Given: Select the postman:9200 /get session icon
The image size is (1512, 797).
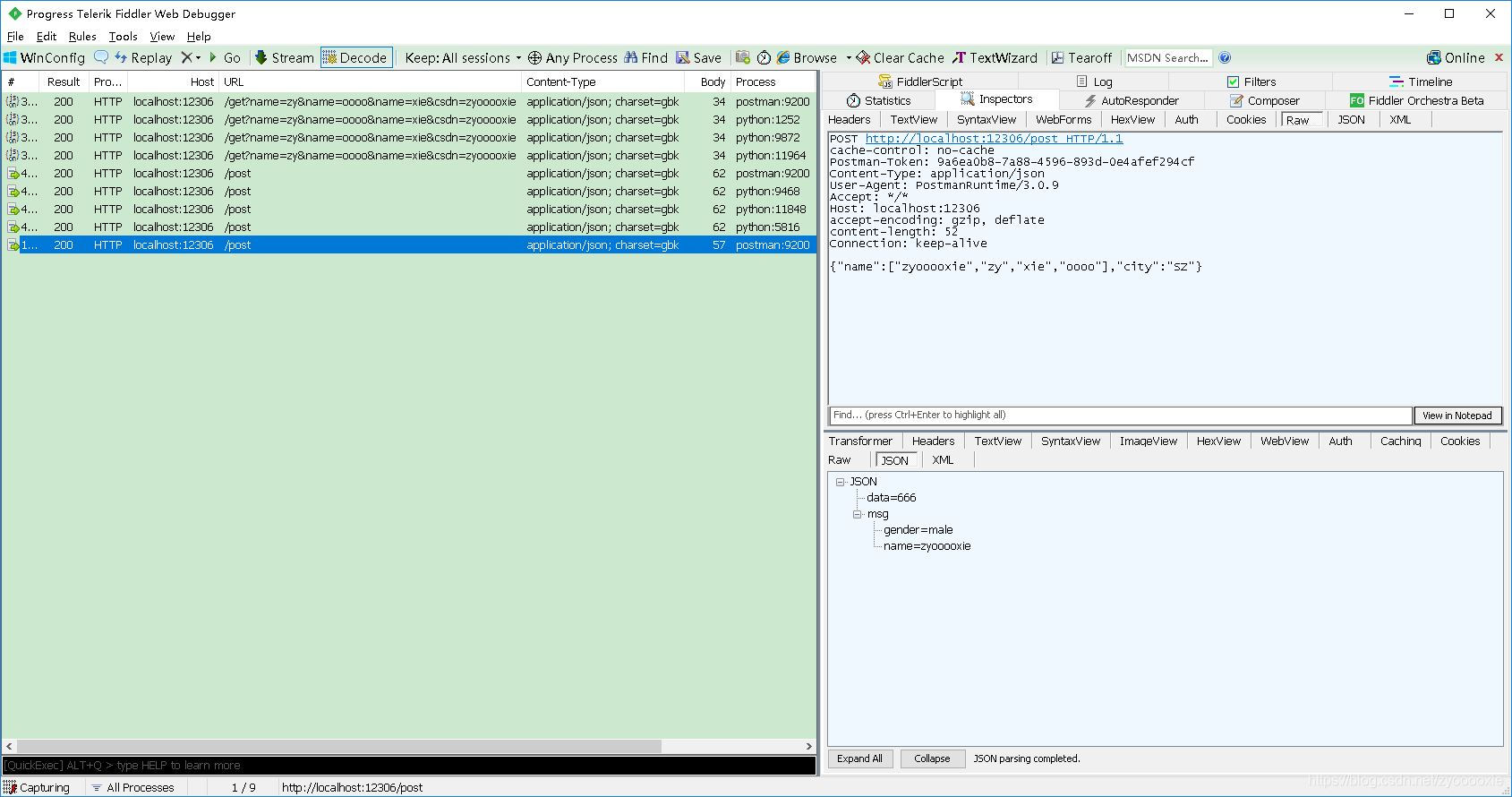Looking at the screenshot, I should [13, 101].
